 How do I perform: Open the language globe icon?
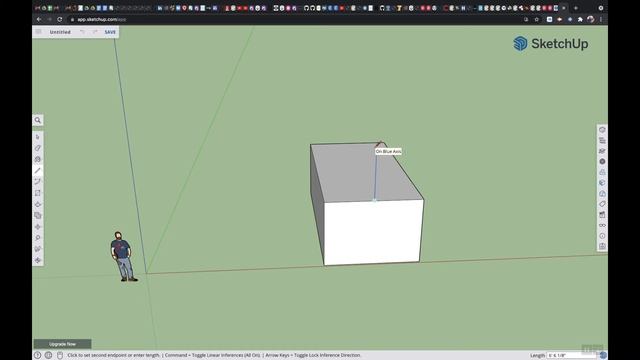click(49, 355)
